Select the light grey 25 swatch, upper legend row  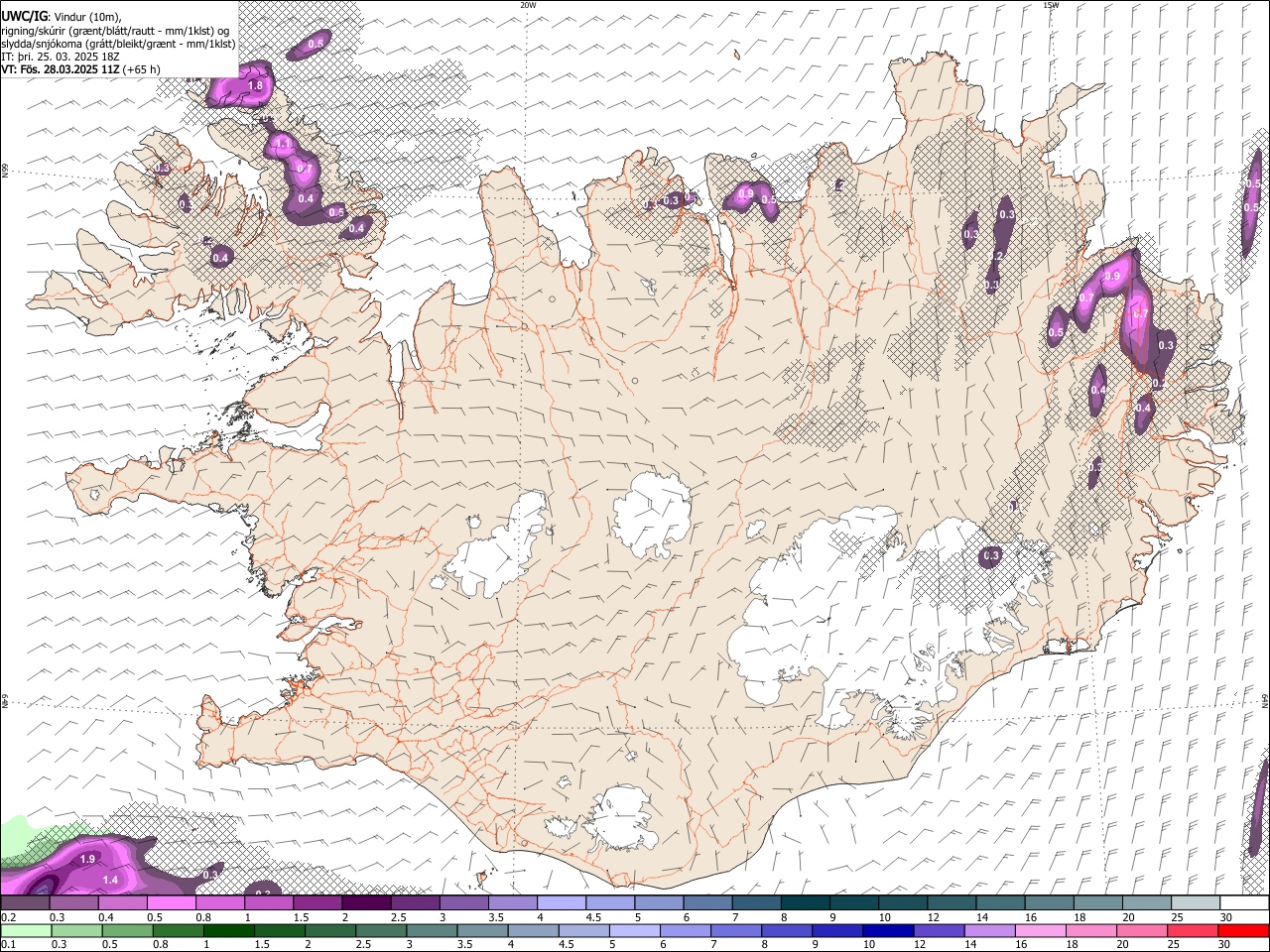pyautogui.click(x=1195, y=903)
